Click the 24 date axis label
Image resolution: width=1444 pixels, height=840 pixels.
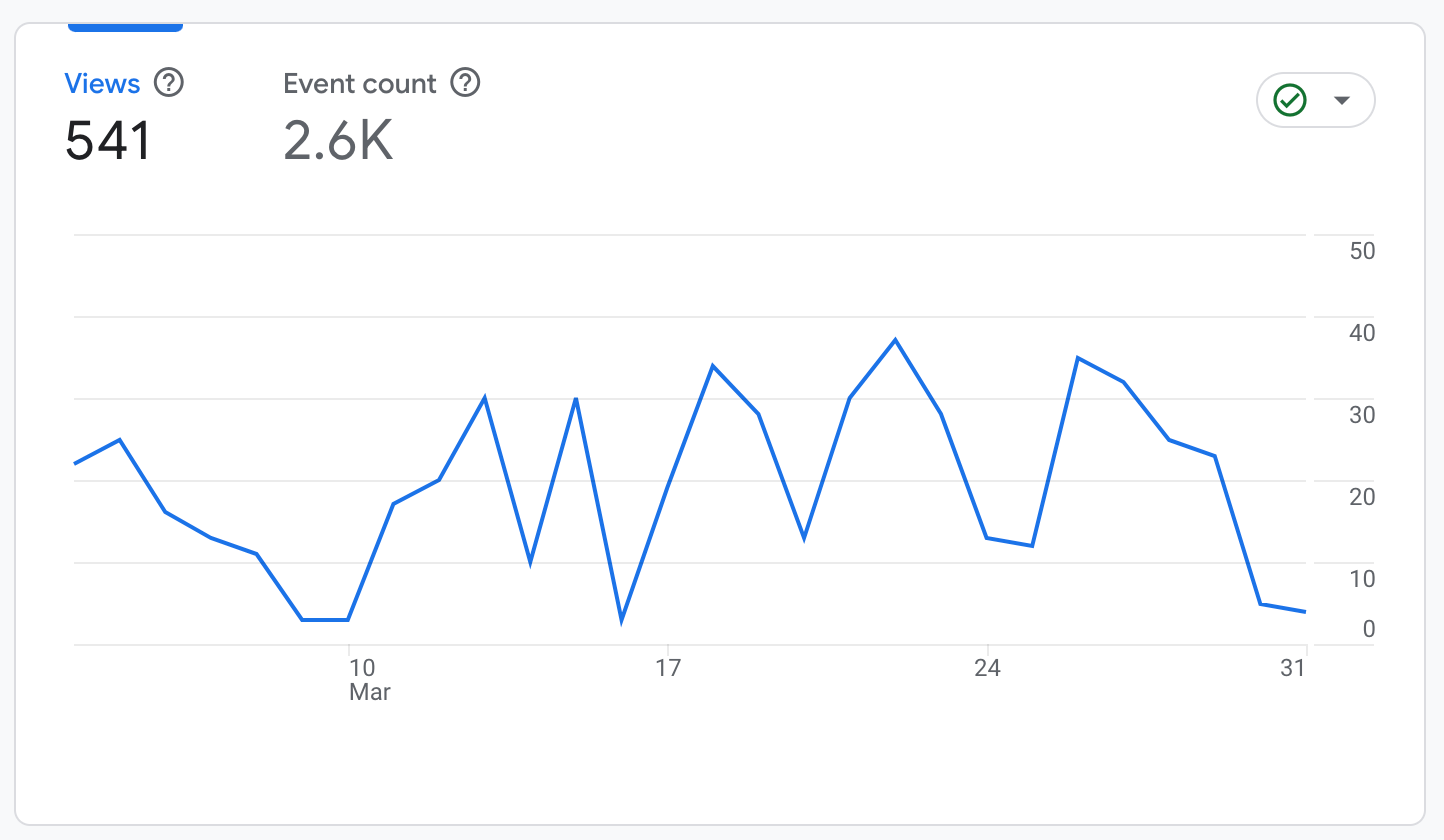click(x=987, y=668)
